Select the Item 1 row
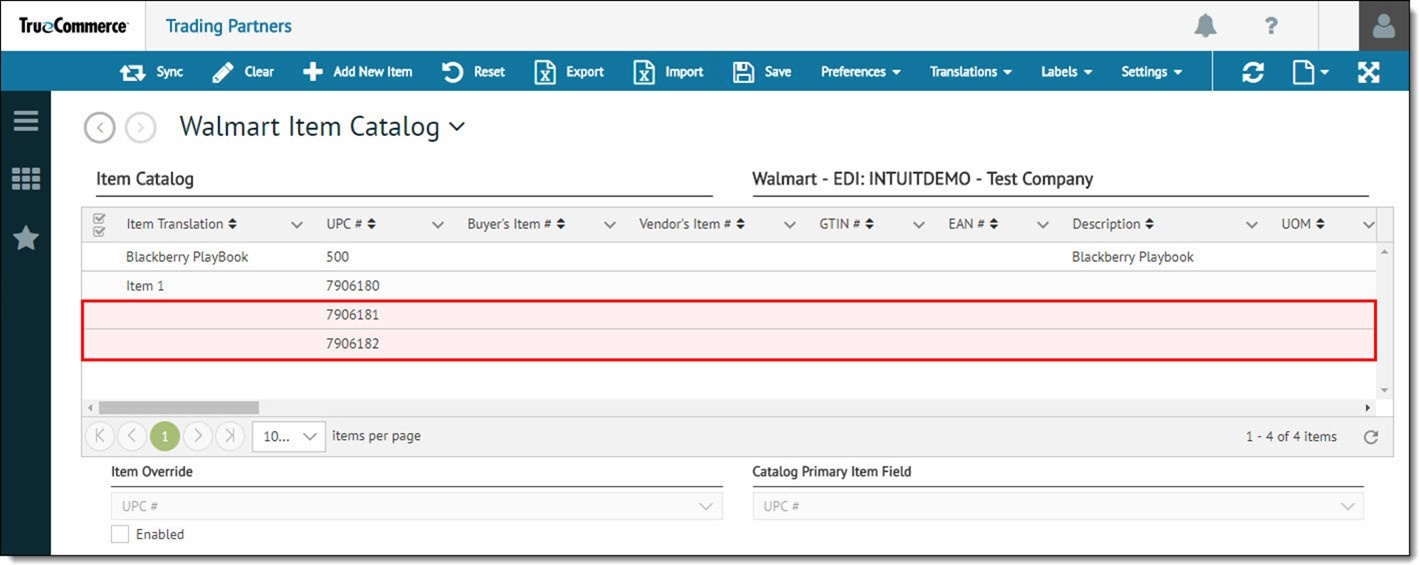 click(729, 286)
